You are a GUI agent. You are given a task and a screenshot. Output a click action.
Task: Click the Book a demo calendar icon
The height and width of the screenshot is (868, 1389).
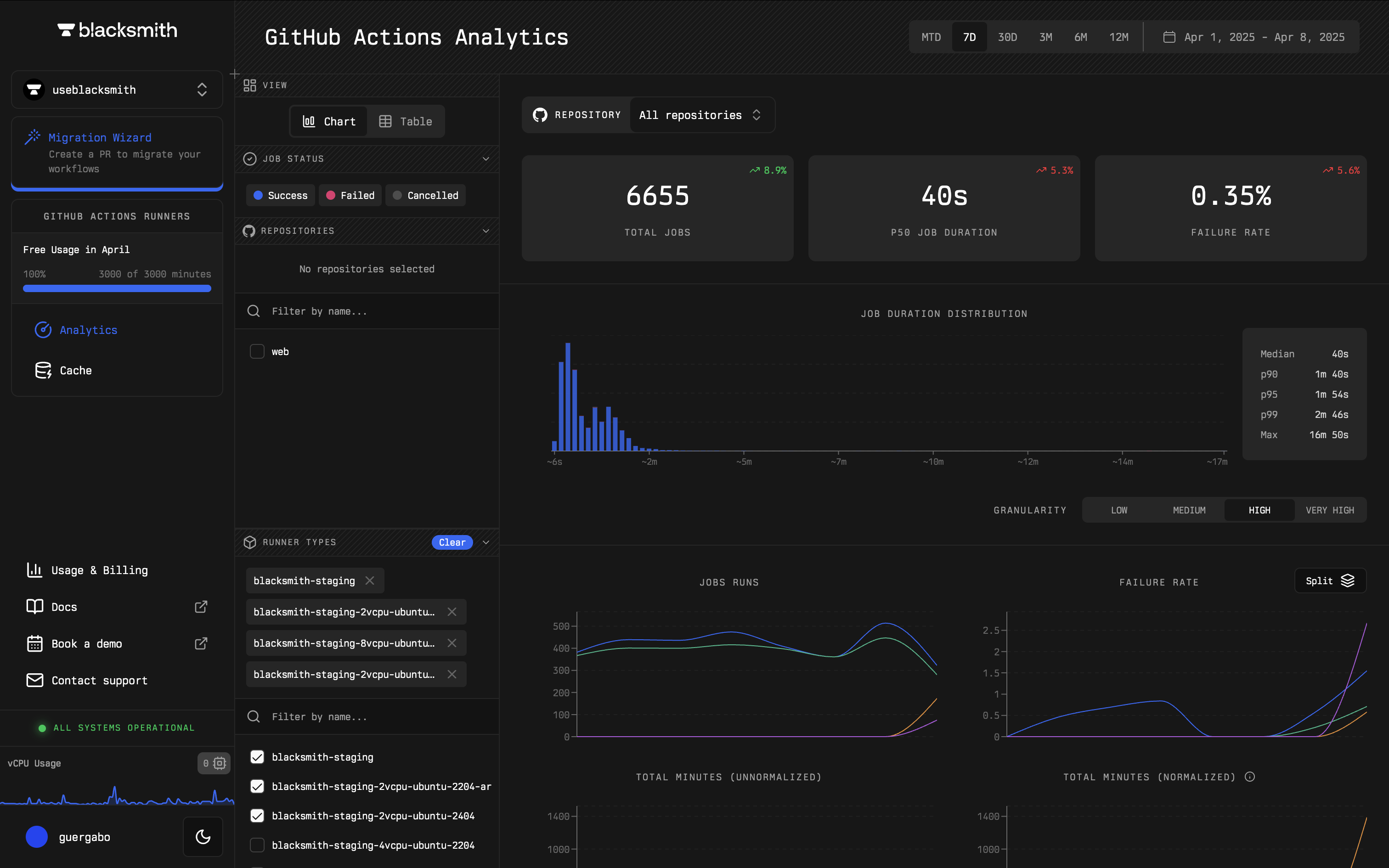pos(34,643)
